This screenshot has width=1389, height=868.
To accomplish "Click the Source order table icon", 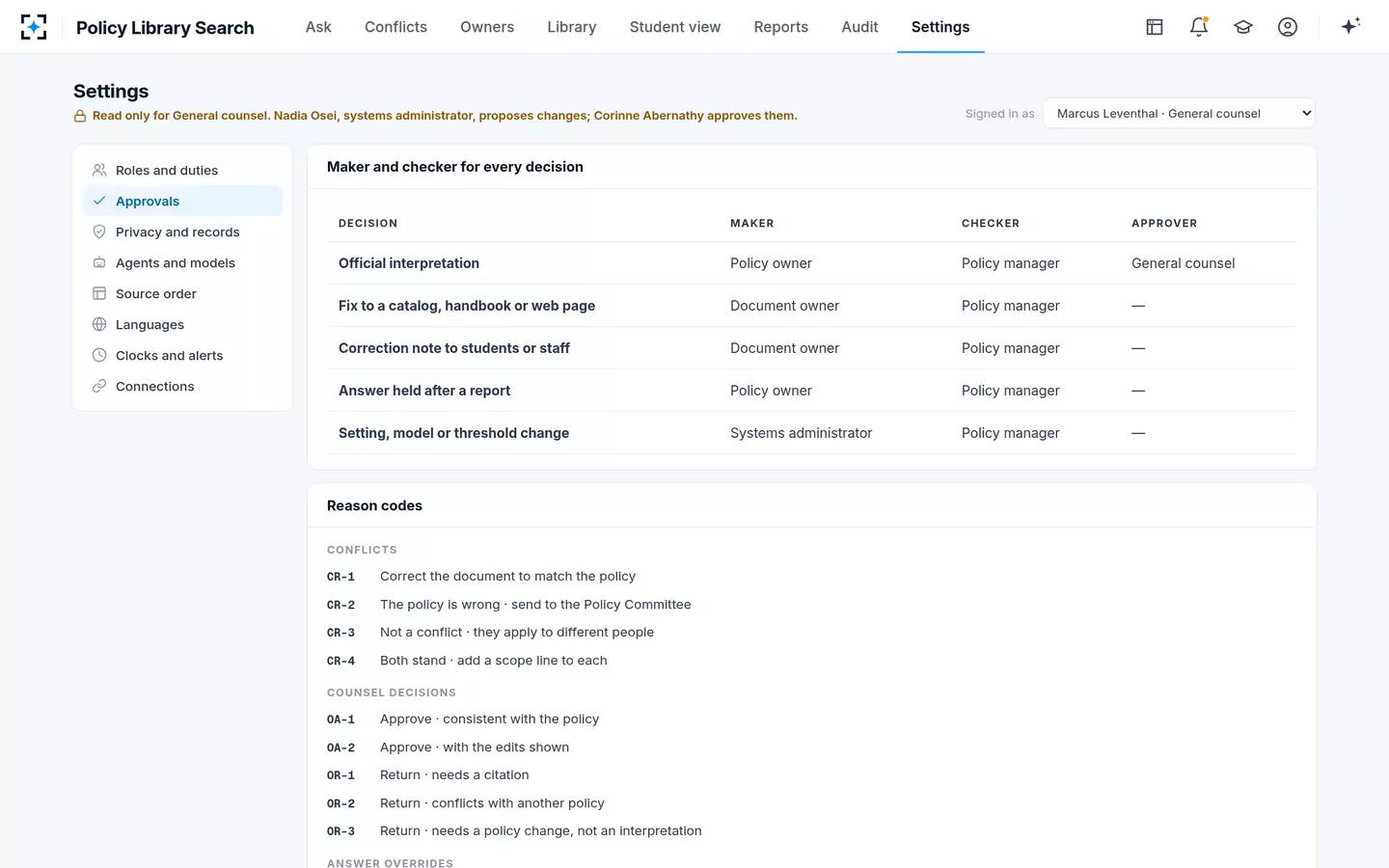I will click(x=99, y=293).
